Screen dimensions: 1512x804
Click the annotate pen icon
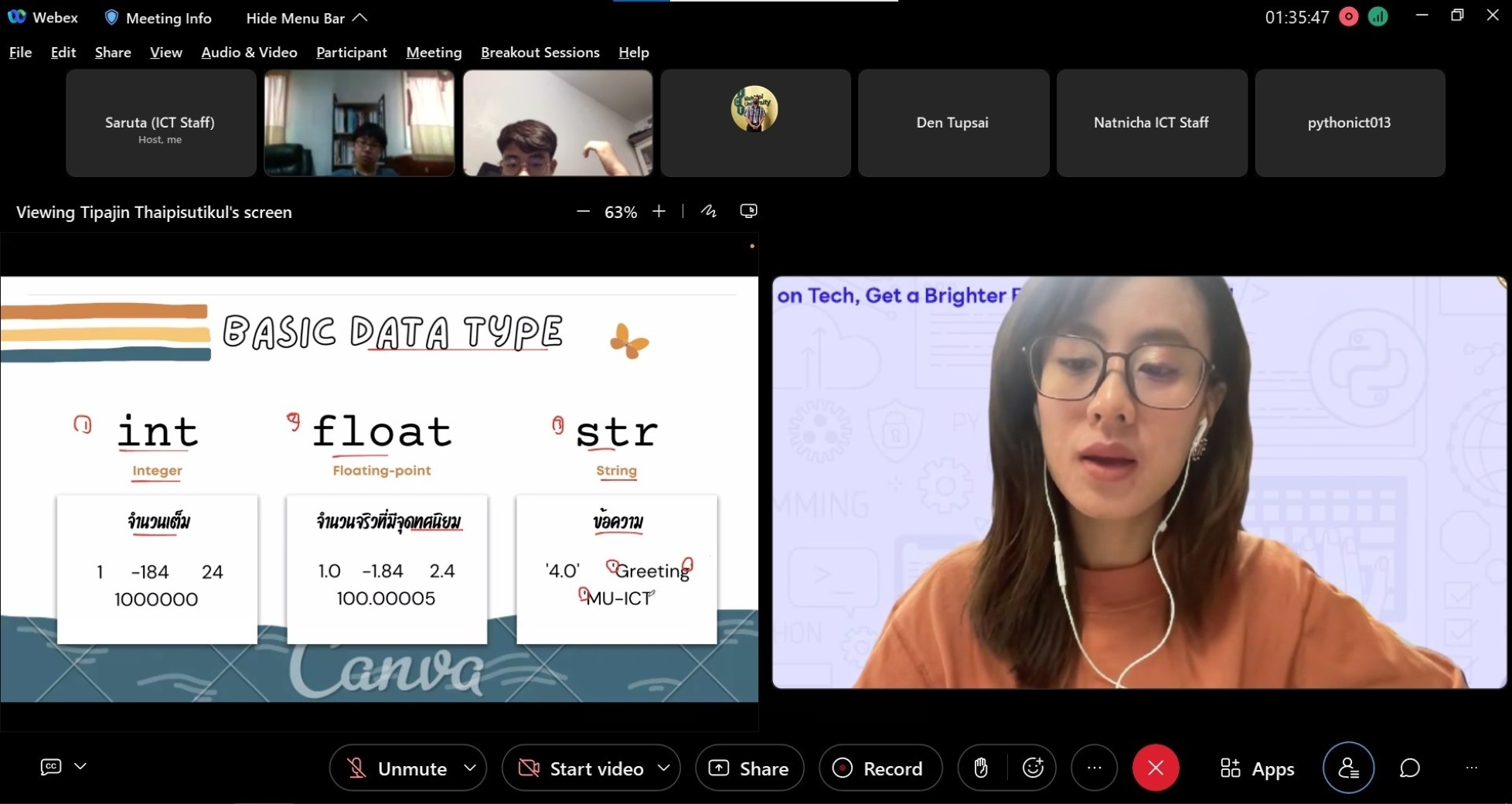(x=708, y=211)
